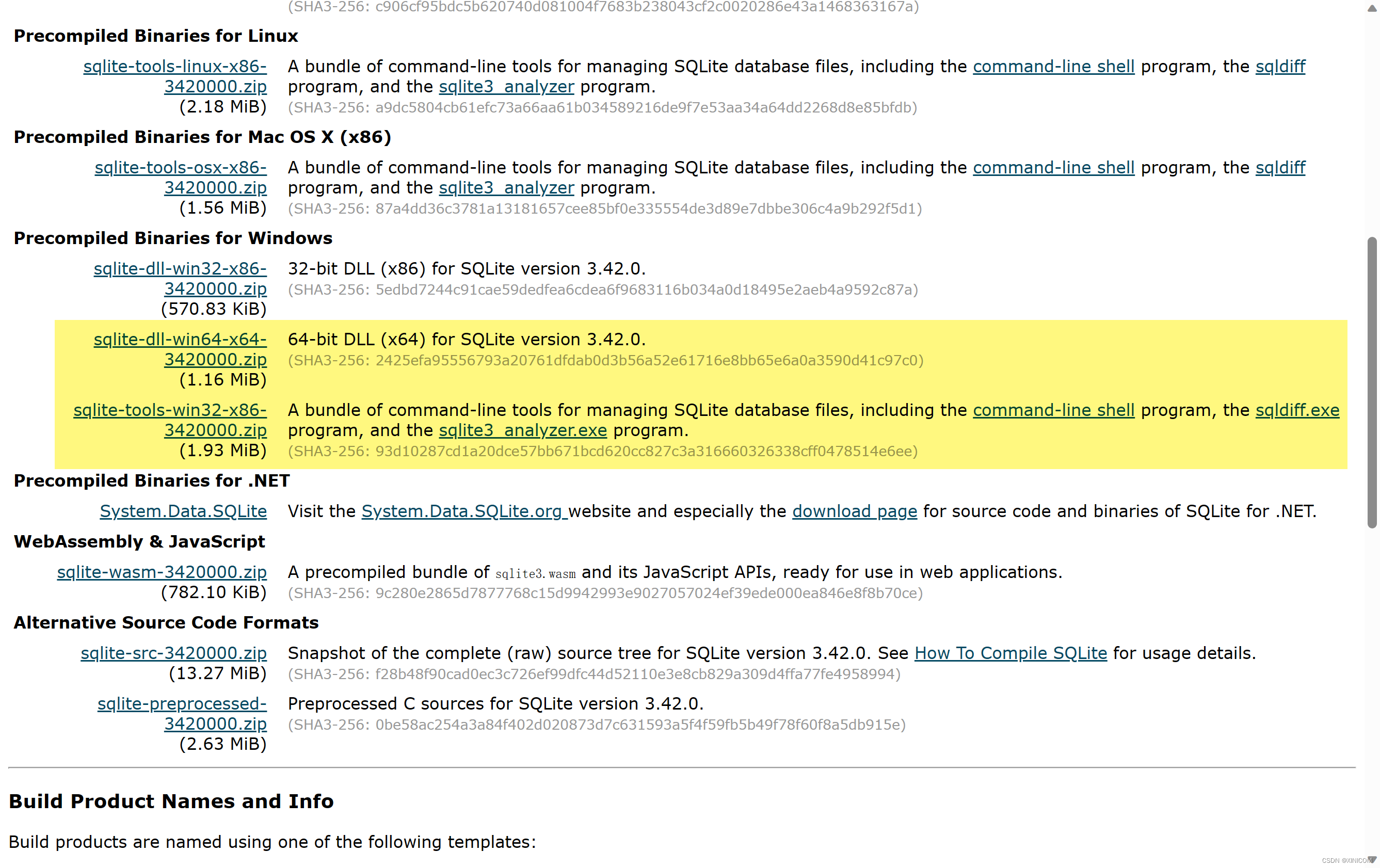The image size is (1380, 868).
Task: Open the .NET download page link
Action: [854, 511]
